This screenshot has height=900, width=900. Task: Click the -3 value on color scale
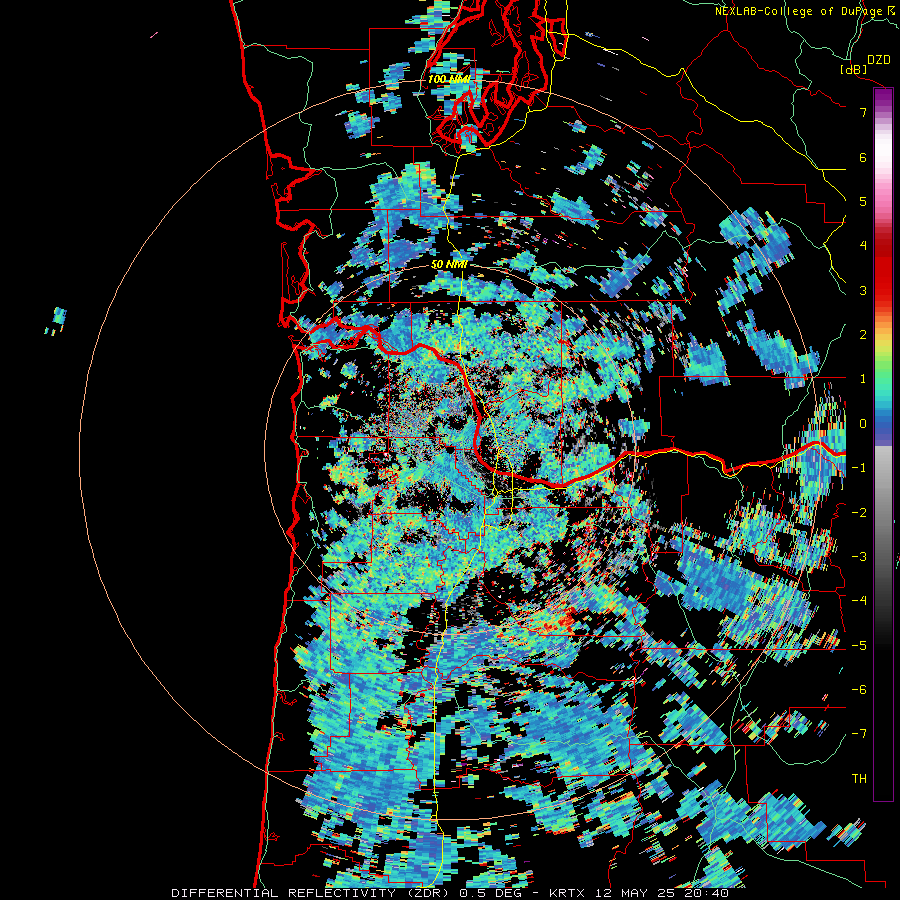[x=859, y=557]
